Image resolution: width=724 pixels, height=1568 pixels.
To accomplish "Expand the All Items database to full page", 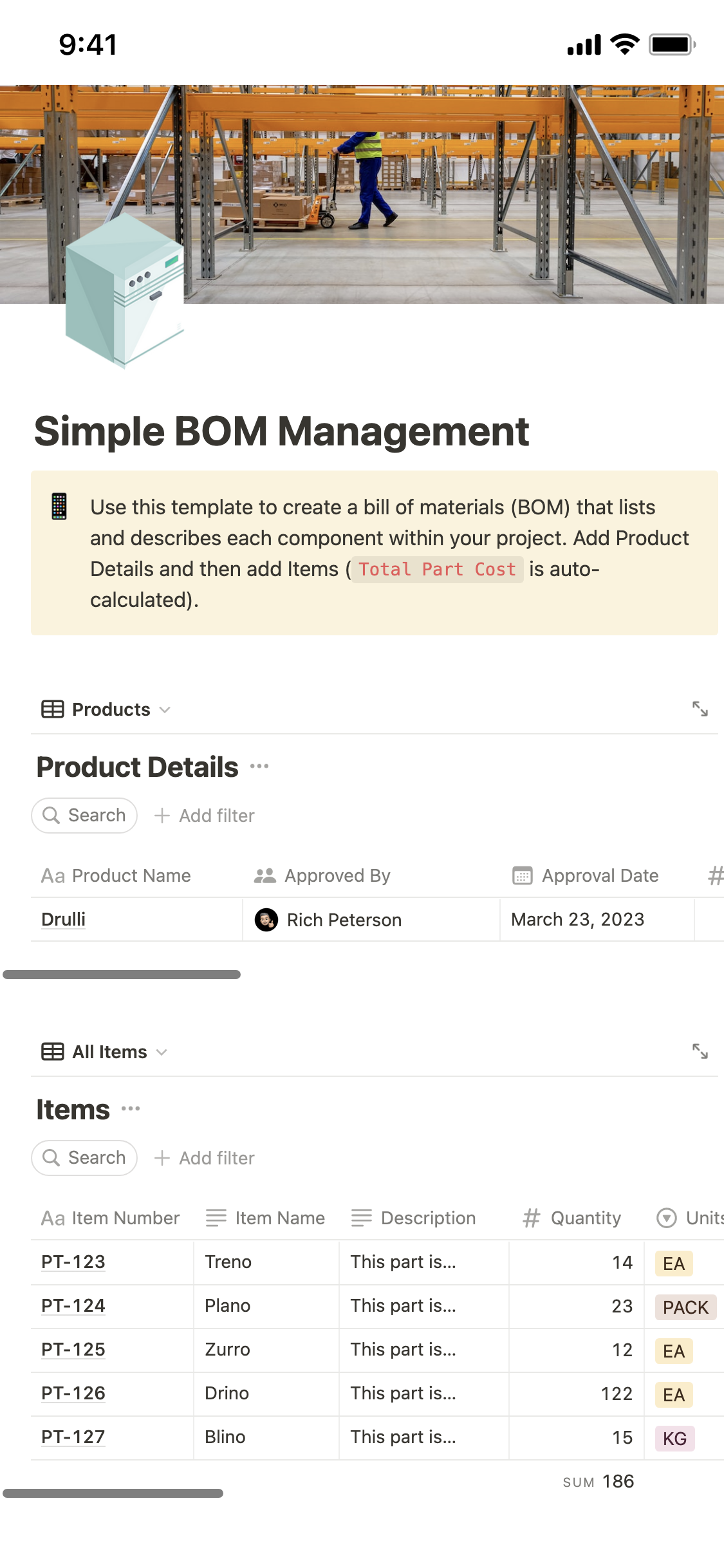I will click(700, 1051).
